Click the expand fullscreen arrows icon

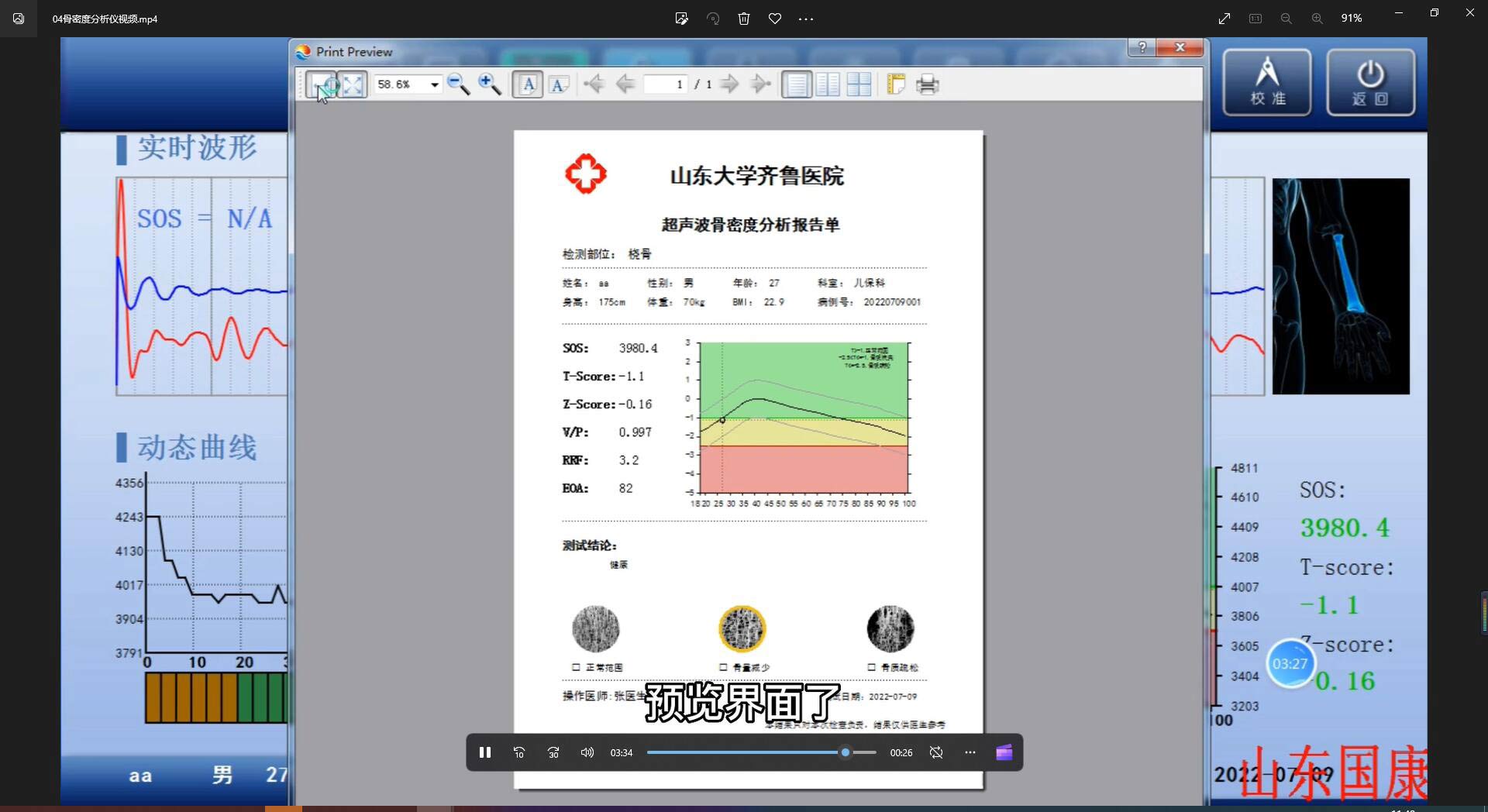click(x=1224, y=19)
